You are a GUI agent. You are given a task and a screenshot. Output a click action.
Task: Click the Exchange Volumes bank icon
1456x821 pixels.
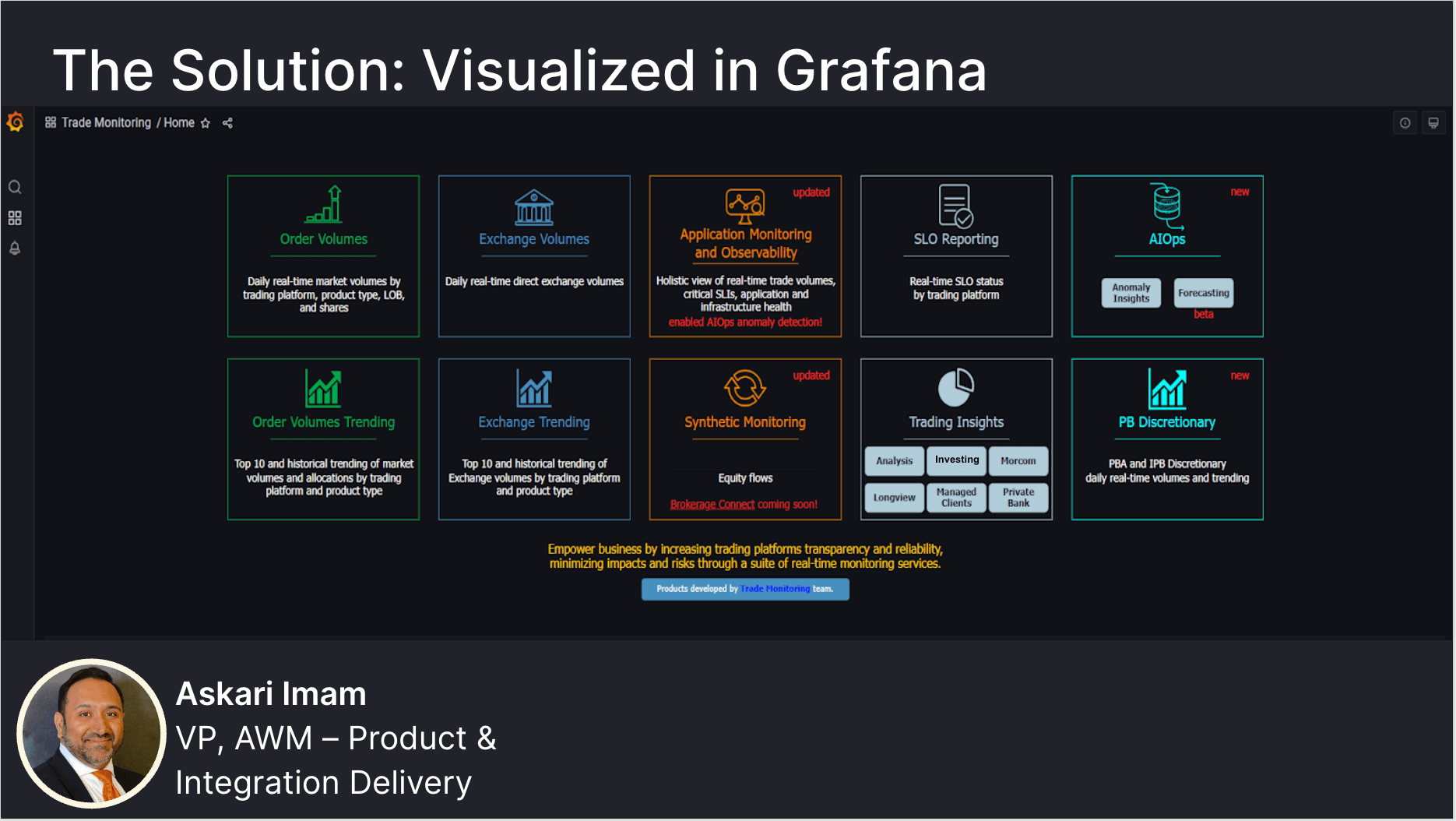[x=534, y=206]
